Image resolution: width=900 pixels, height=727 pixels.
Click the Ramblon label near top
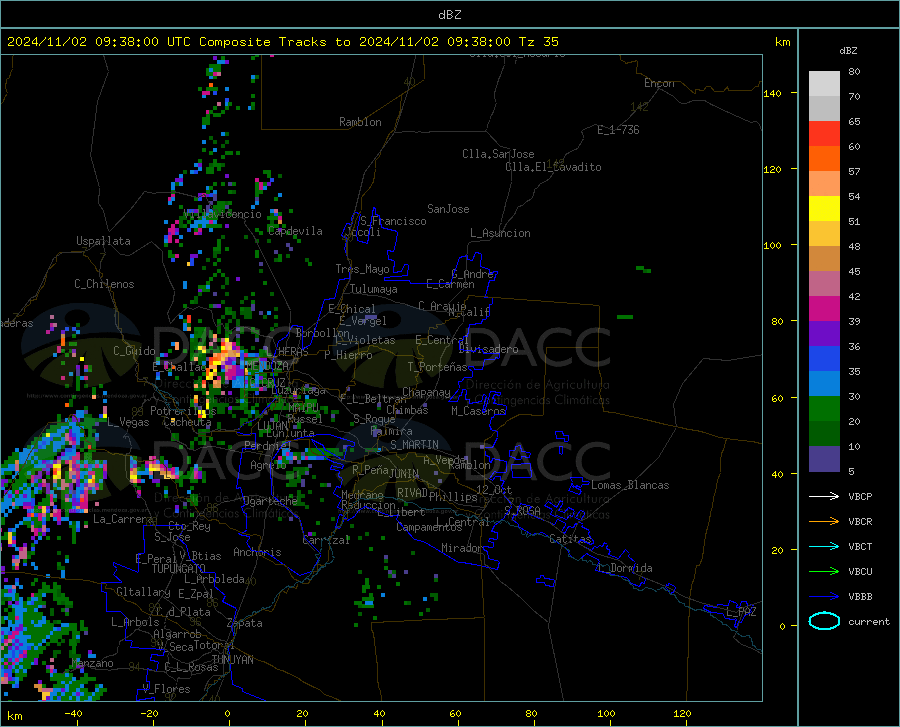360,122
